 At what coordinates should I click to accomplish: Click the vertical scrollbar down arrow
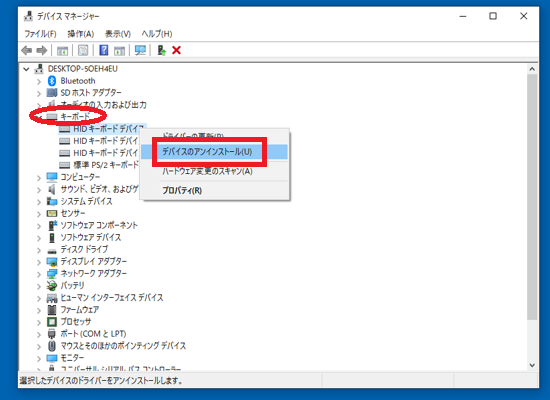pos(532,365)
